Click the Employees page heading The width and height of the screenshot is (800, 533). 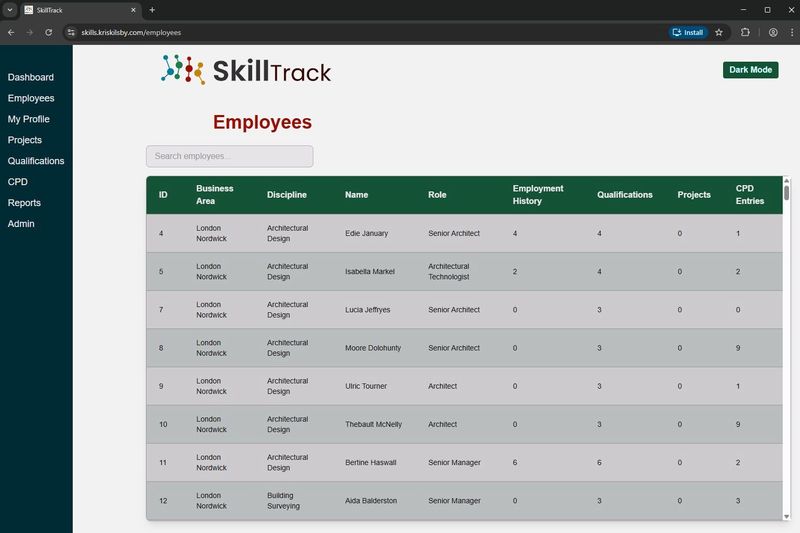pyautogui.click(x=262, y=122)
